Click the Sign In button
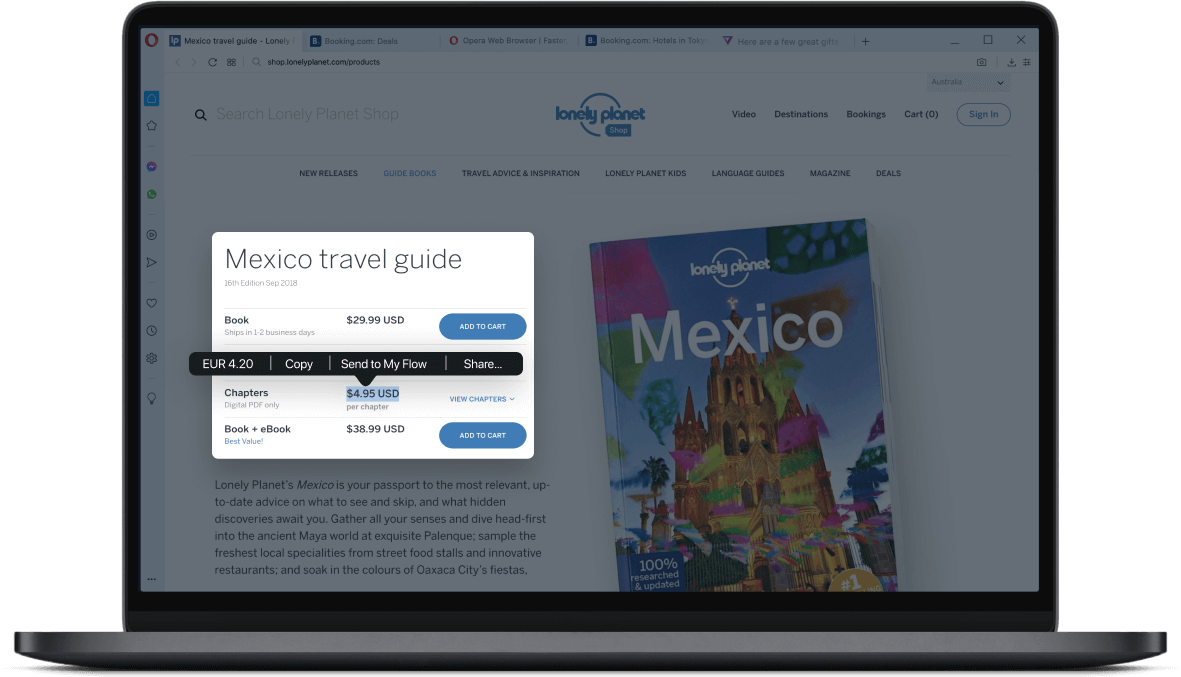 point(983,114)
